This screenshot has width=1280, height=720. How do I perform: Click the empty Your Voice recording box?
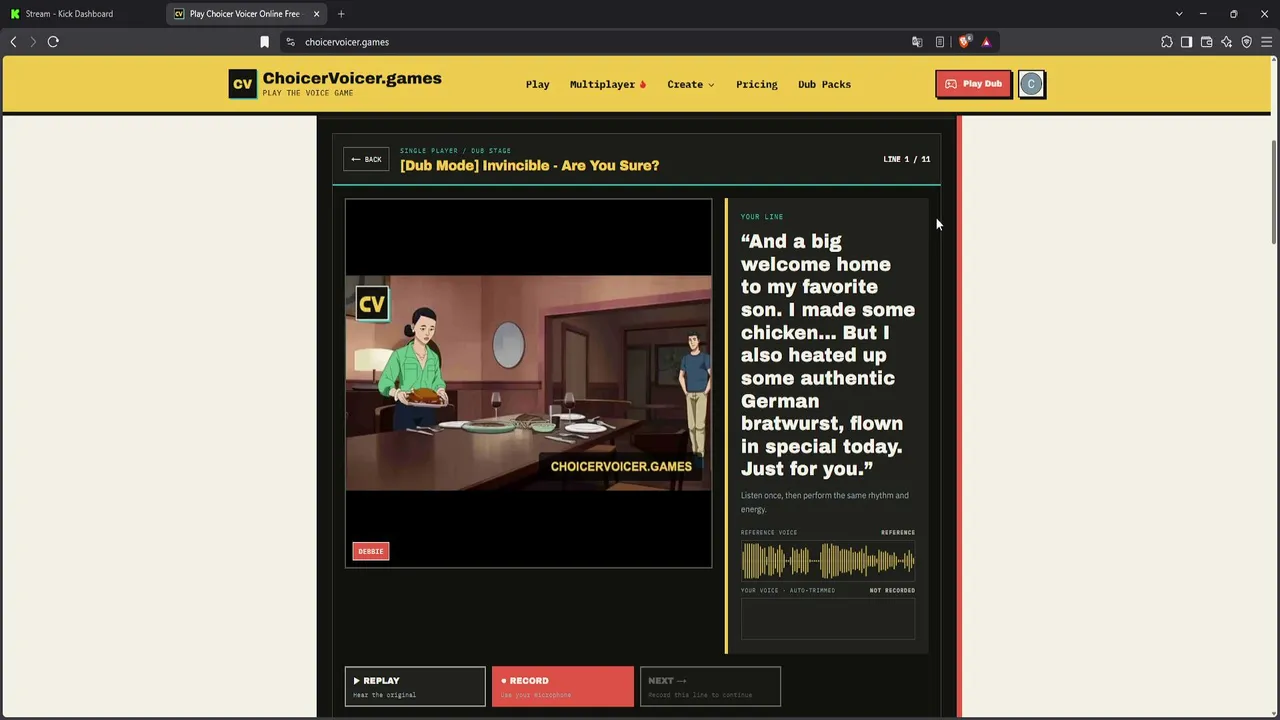tap(828, 619)
